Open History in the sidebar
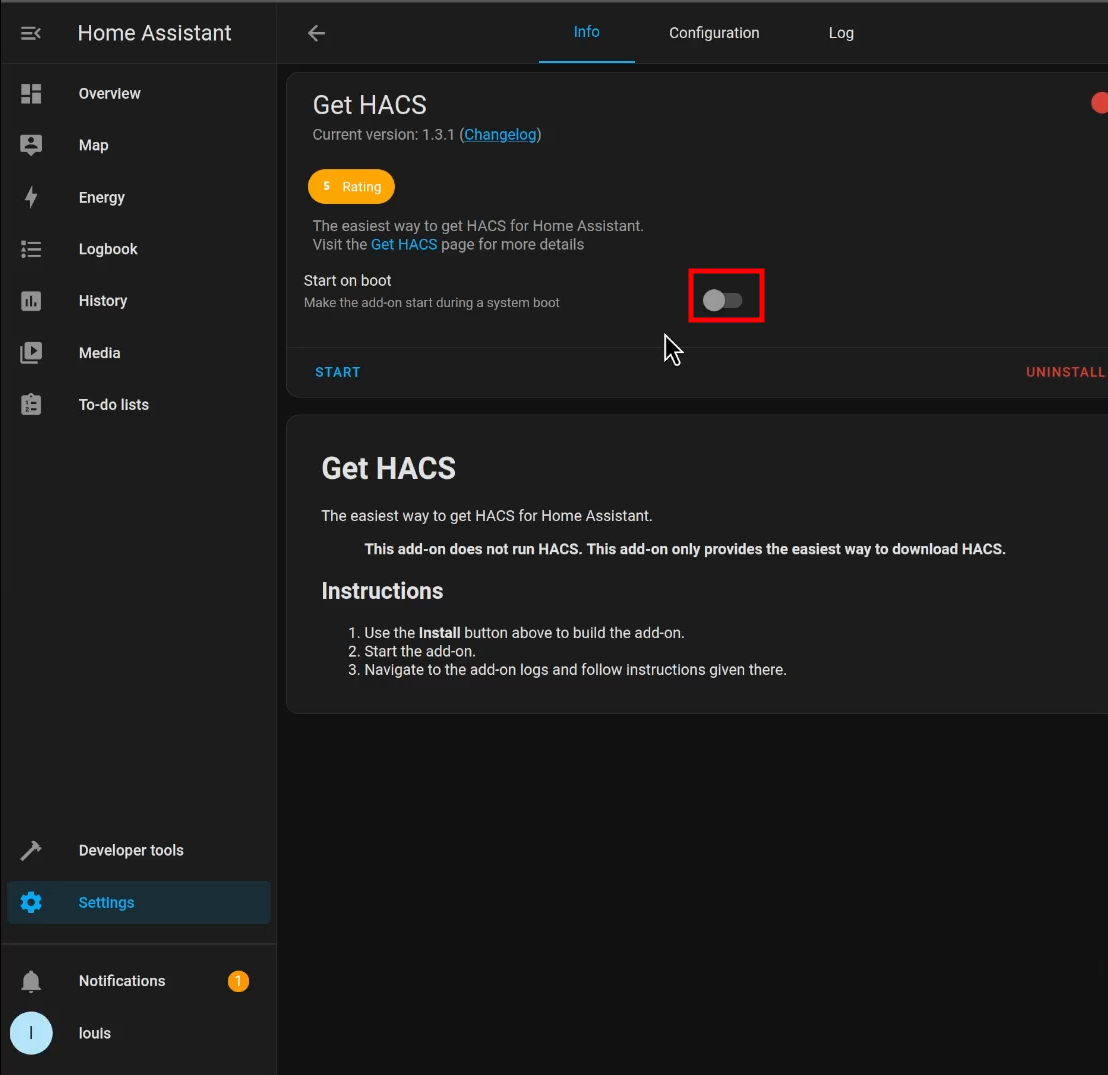Image resolution: width=1108 pixels, height=1075 pixels. tap(139, 301)
